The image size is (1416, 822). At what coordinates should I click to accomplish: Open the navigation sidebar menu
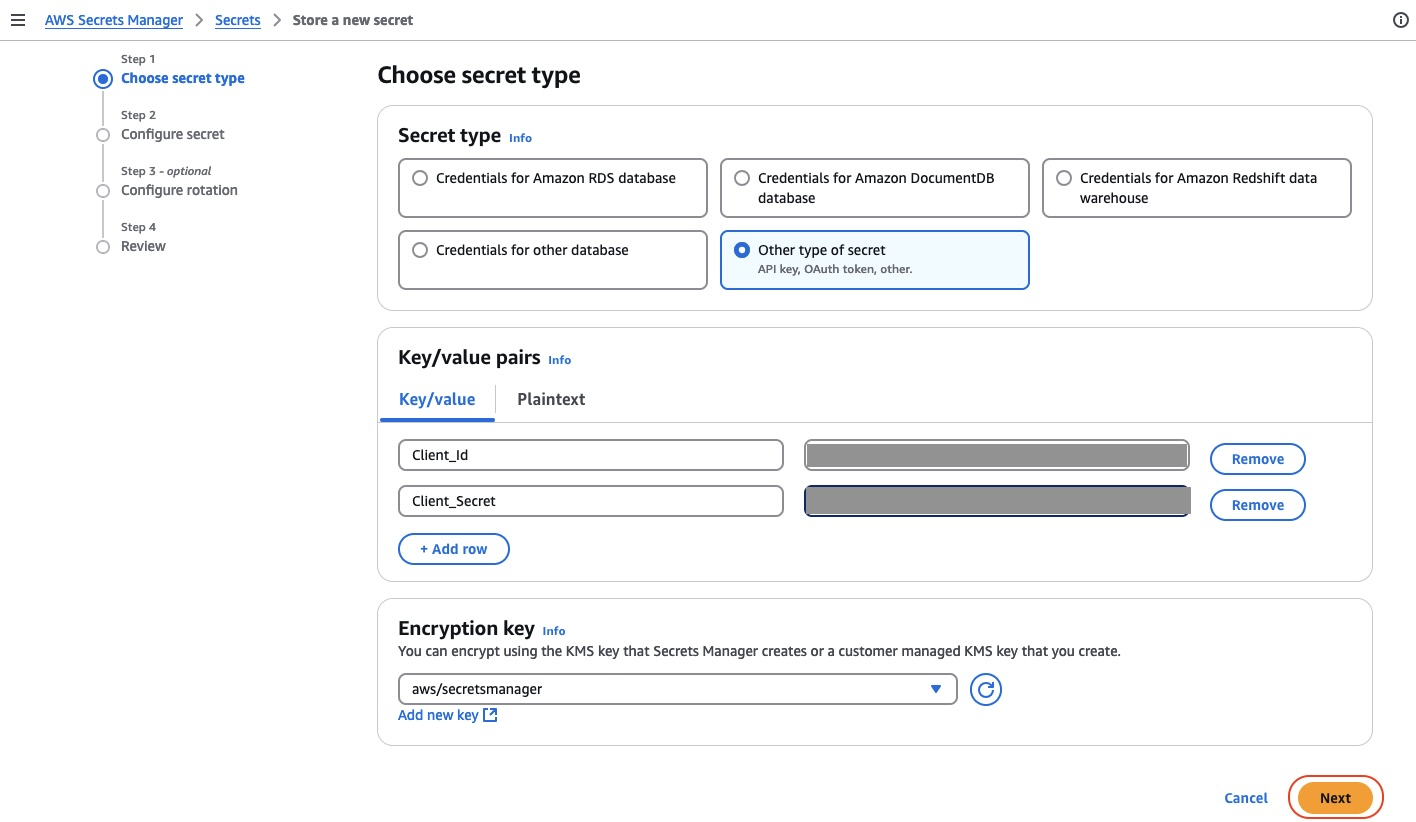coord(18,19)
